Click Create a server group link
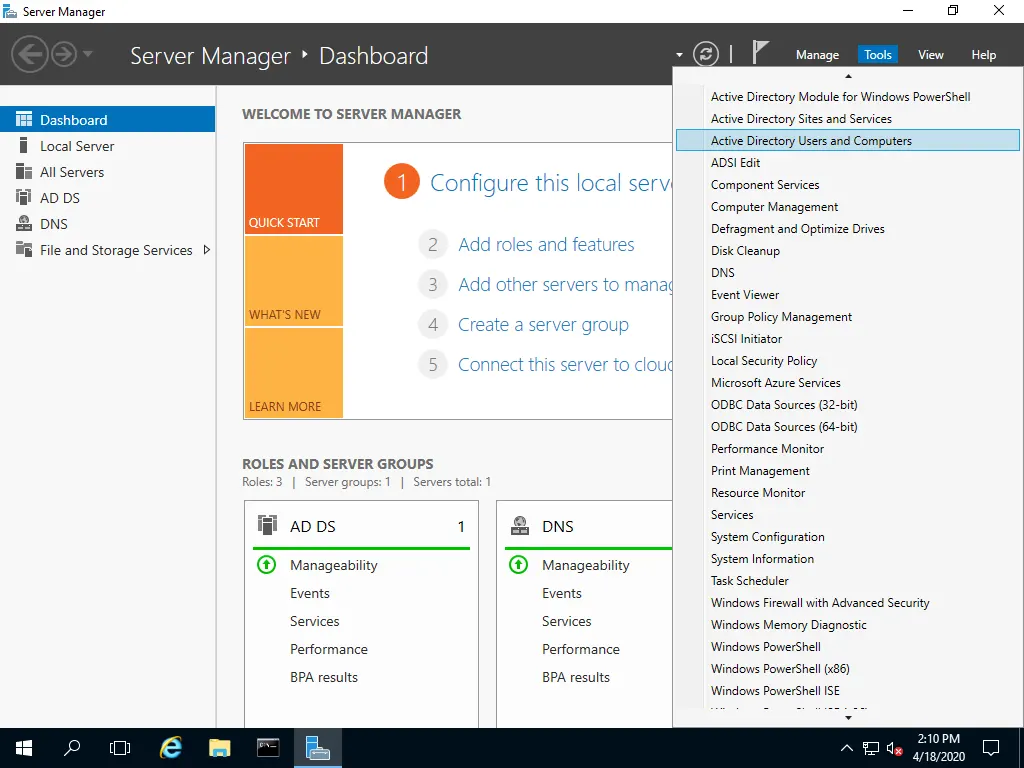The height and width of the screenshot is (768, 1024). tap(543, 325)
